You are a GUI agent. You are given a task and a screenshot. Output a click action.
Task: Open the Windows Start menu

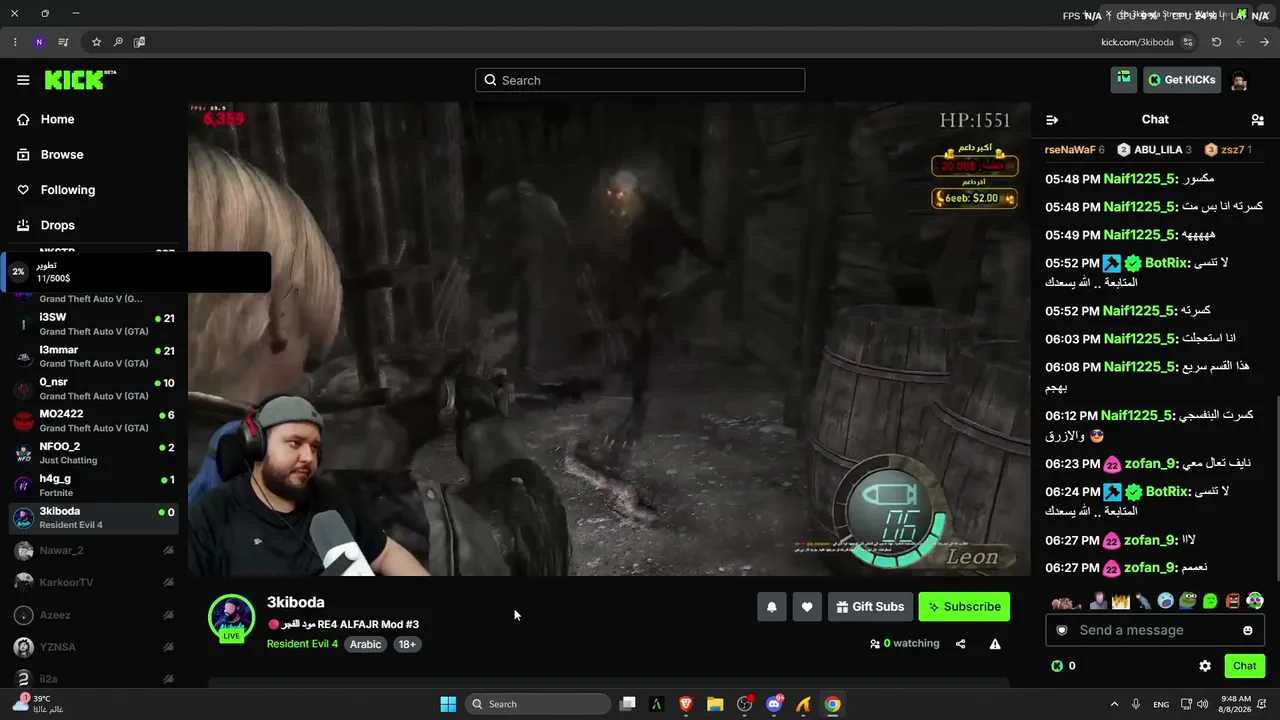[x=448, y=704]
